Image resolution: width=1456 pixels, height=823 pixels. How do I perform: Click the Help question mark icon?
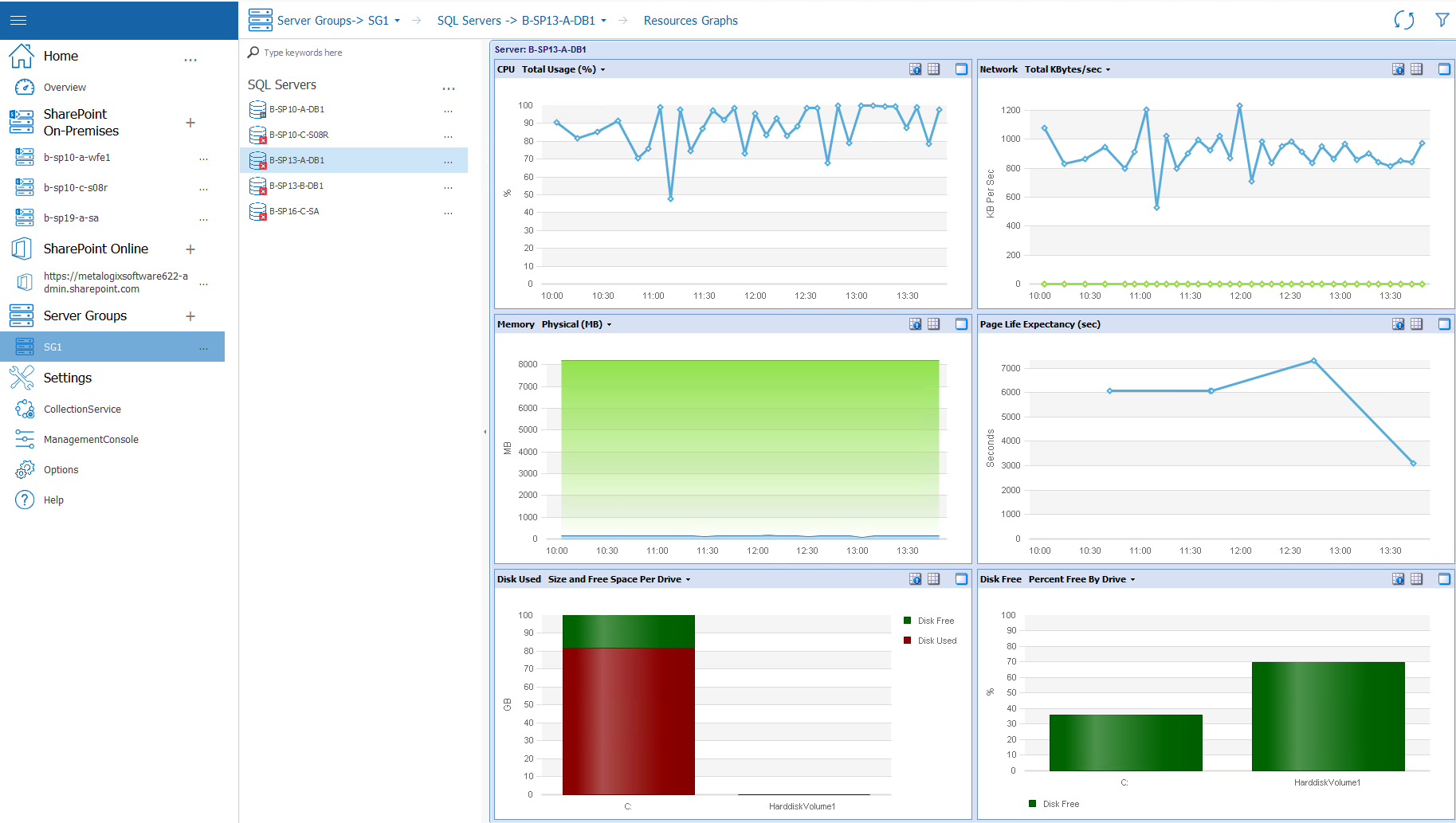click(x=25, y=500)
